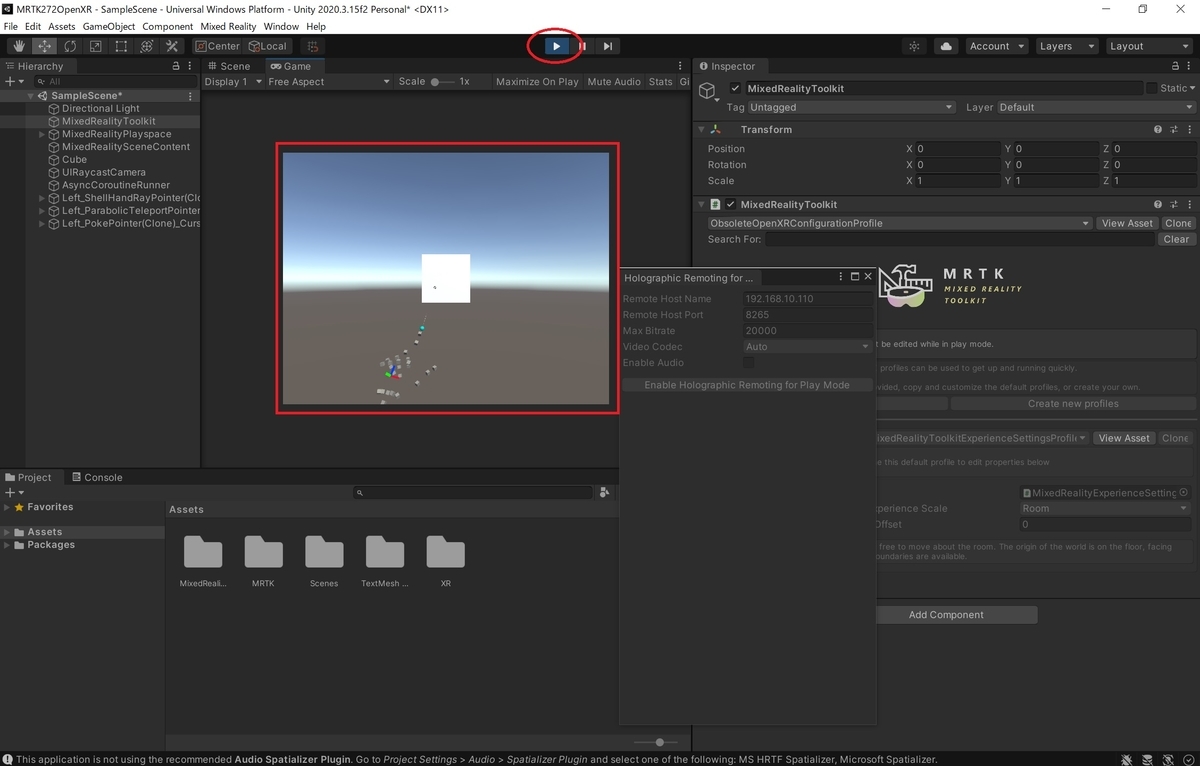
Task: Open Collab sun-shaped services icon
Action: point(914,46)
